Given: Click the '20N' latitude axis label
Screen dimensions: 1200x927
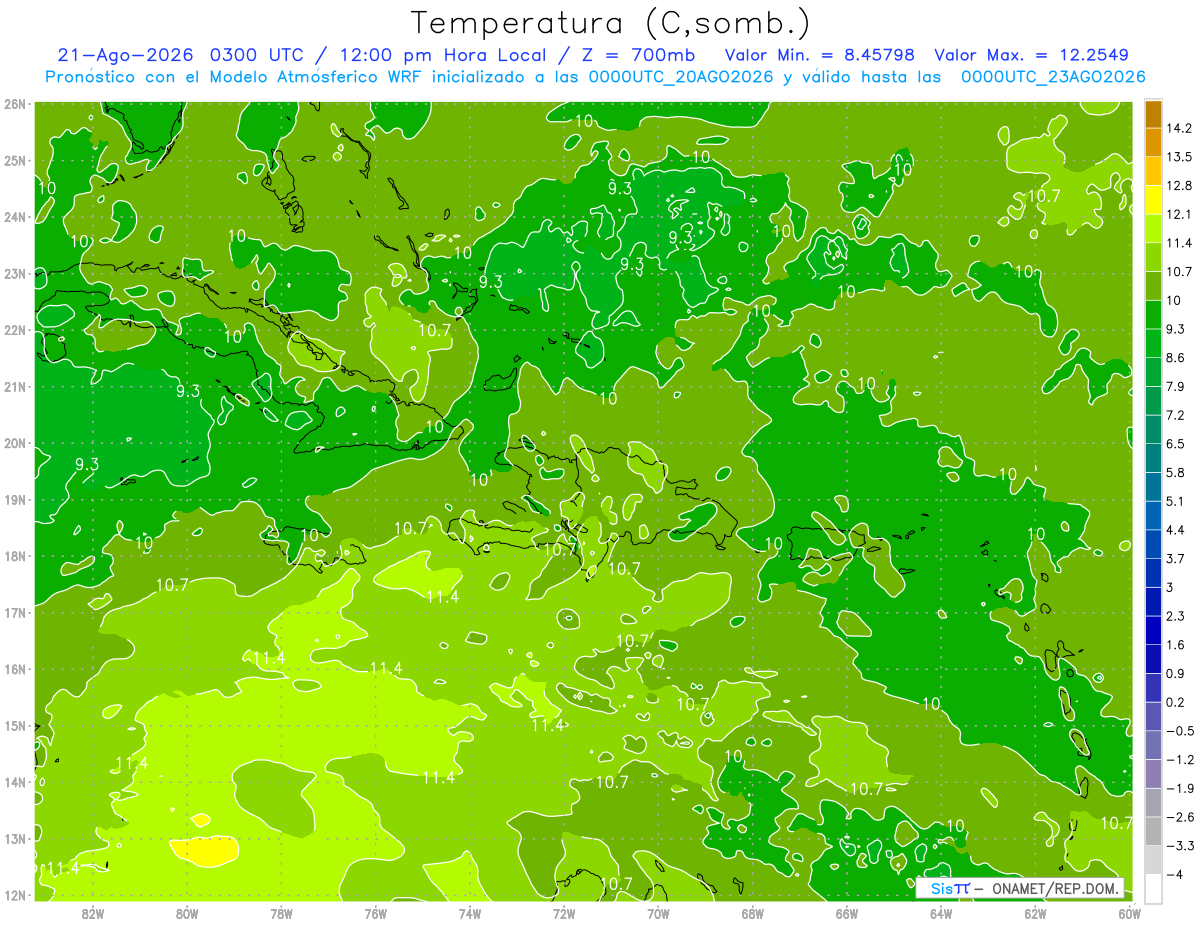Looking at the screenshot, I should click(x=15, y=443).
